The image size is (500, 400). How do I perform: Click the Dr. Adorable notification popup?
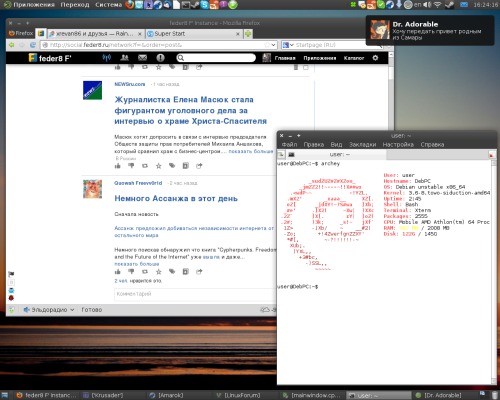430,30
